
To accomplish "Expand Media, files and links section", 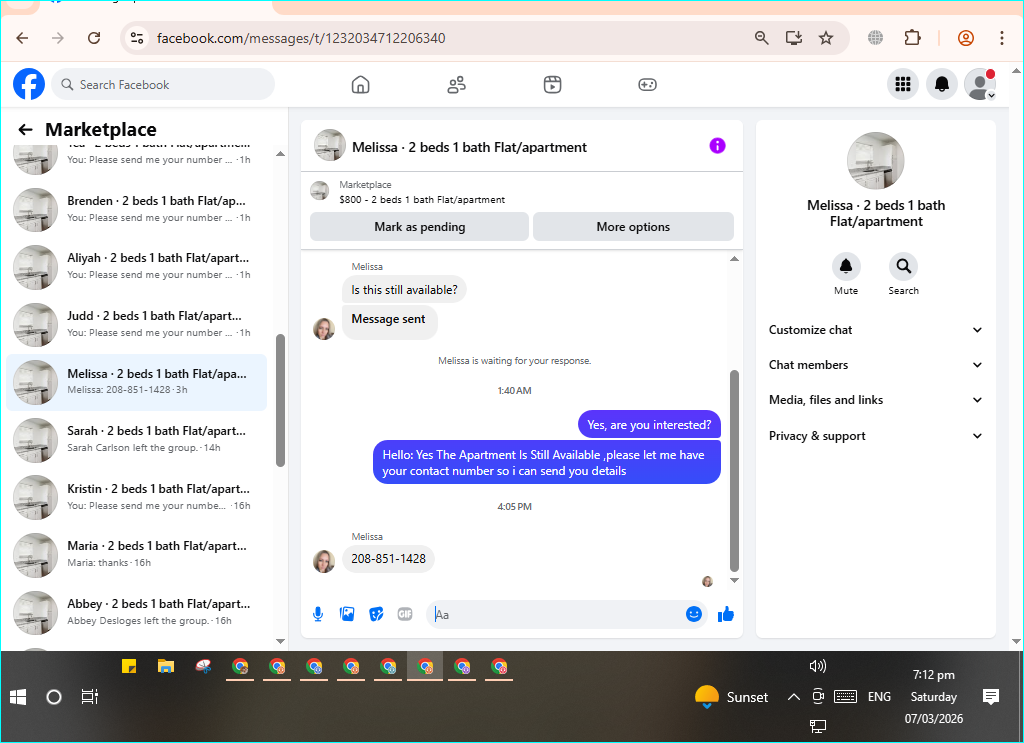I will tap(875, 400).
